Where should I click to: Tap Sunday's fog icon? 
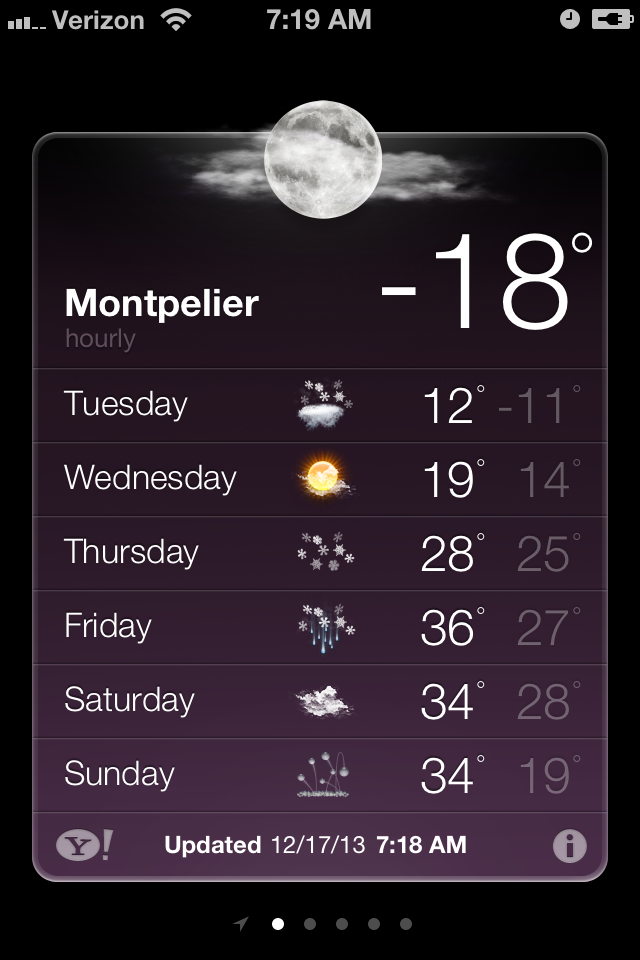pyautogui.click(x=324, y=775)
